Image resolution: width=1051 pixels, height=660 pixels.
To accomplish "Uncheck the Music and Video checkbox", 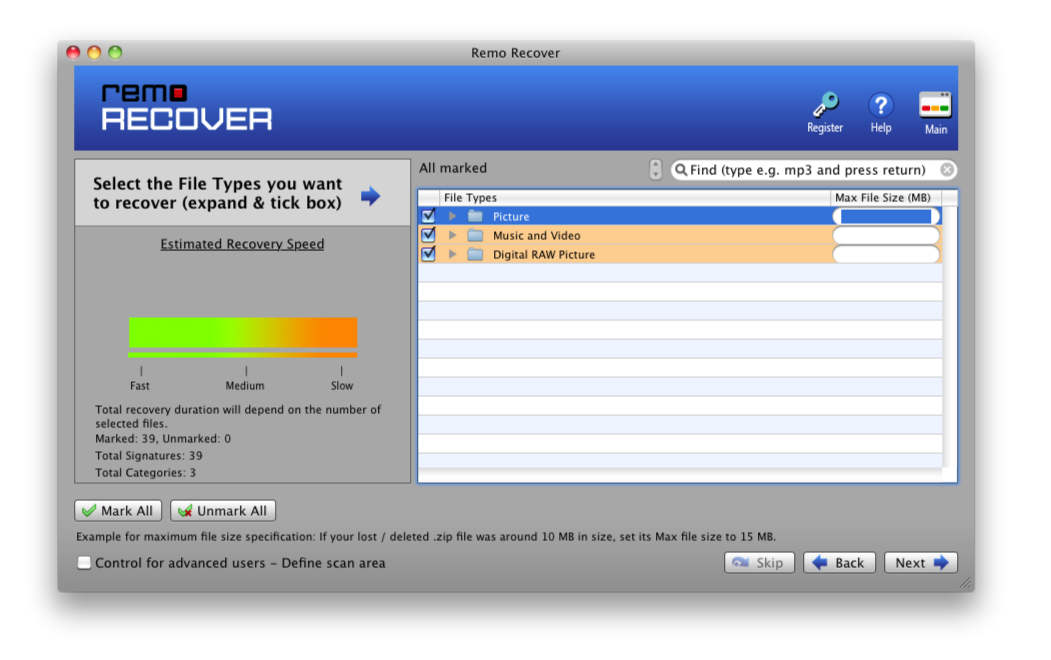I will tap(428, 235).
